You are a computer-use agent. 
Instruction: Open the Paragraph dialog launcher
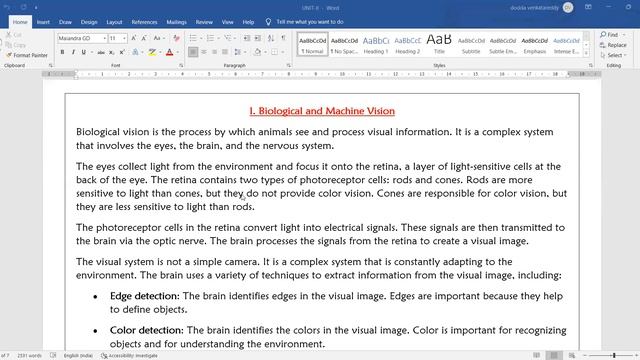289,65
